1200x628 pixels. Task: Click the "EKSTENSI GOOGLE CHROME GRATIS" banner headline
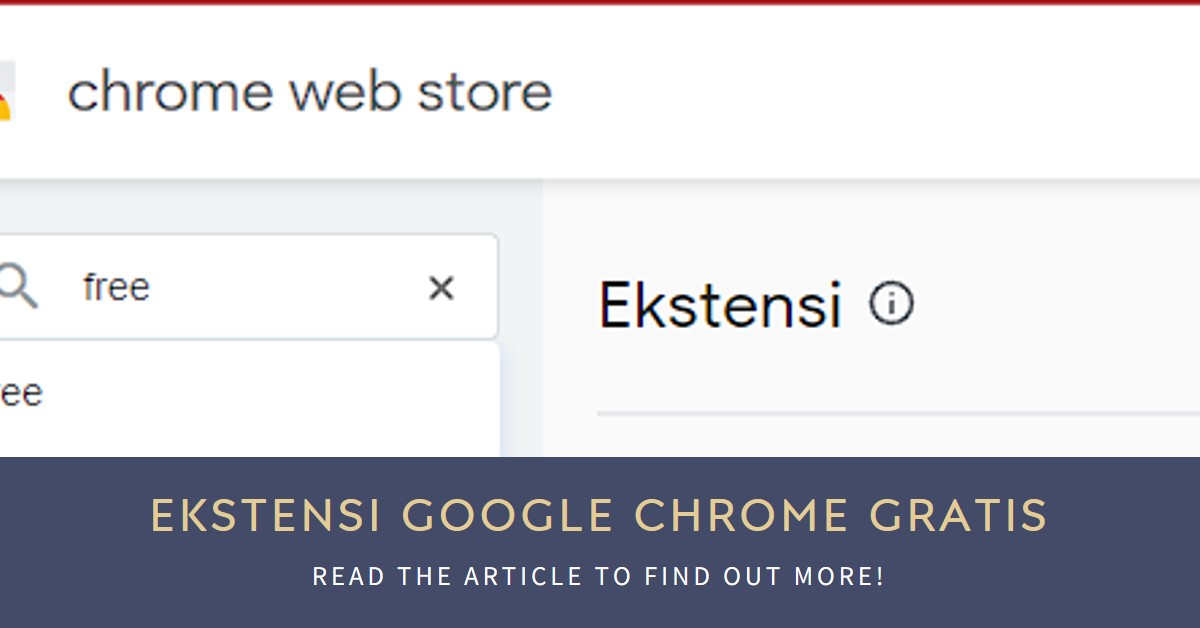tap(599, 516)
